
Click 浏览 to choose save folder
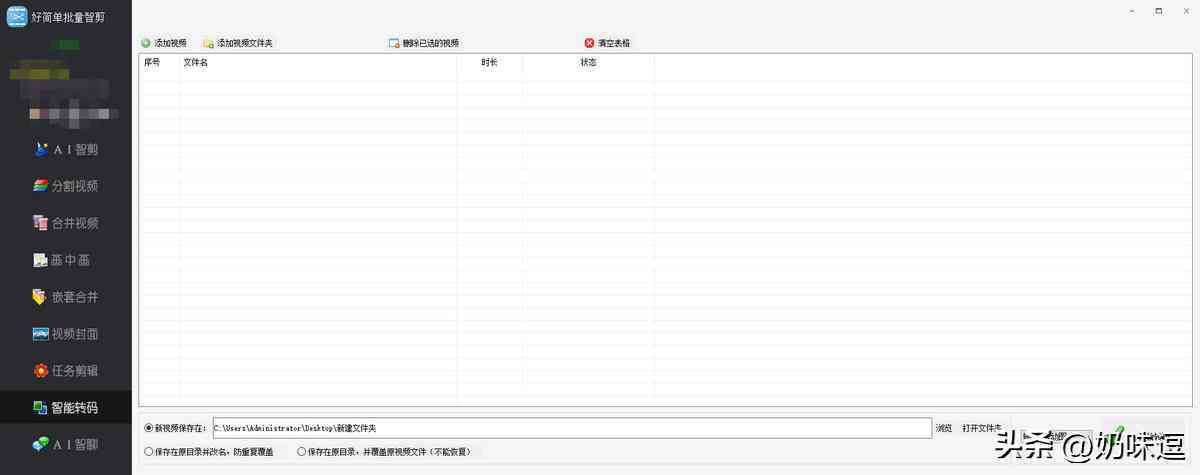coord(944,428)
